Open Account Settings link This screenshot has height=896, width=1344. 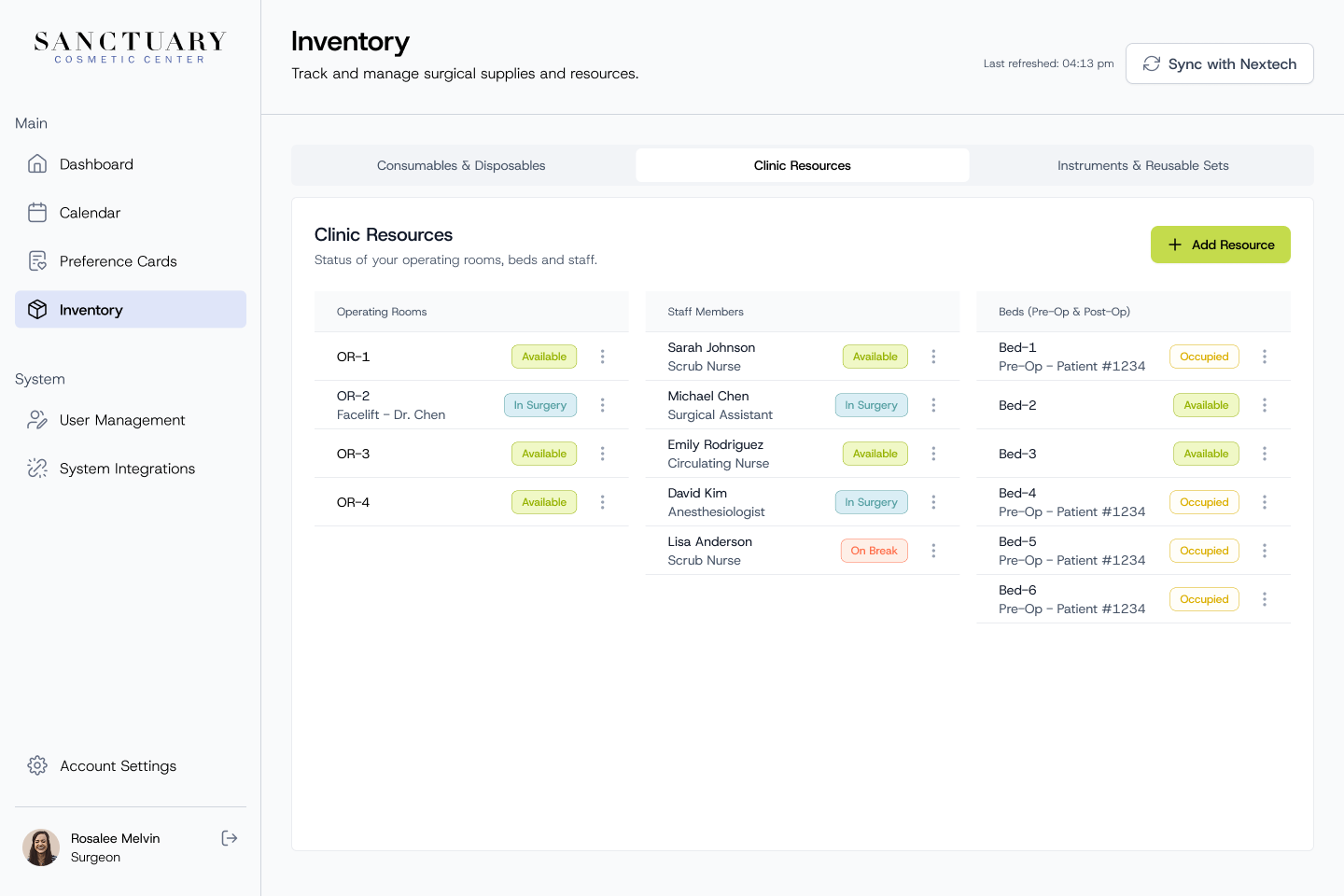(131, 765)
